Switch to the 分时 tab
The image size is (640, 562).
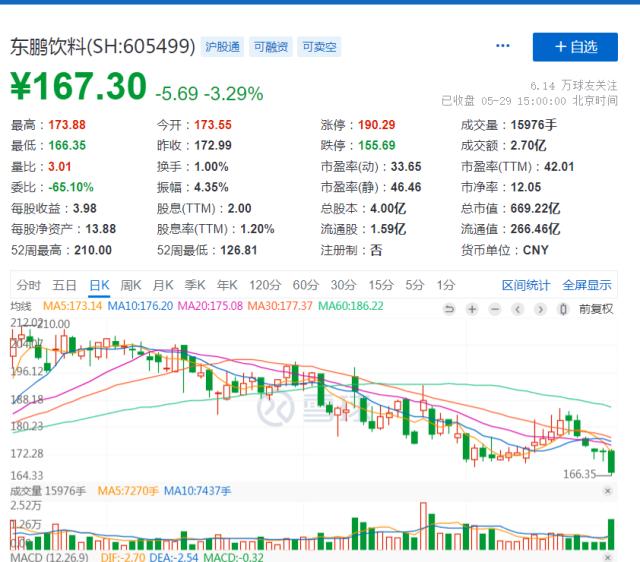tap(29, 285)
